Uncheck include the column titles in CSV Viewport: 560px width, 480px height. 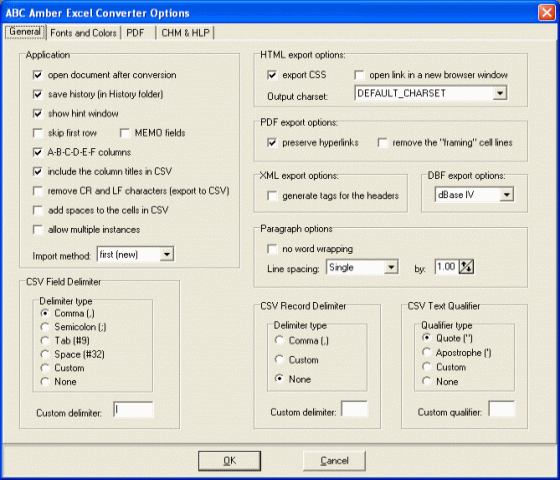(x=38, y=171)
